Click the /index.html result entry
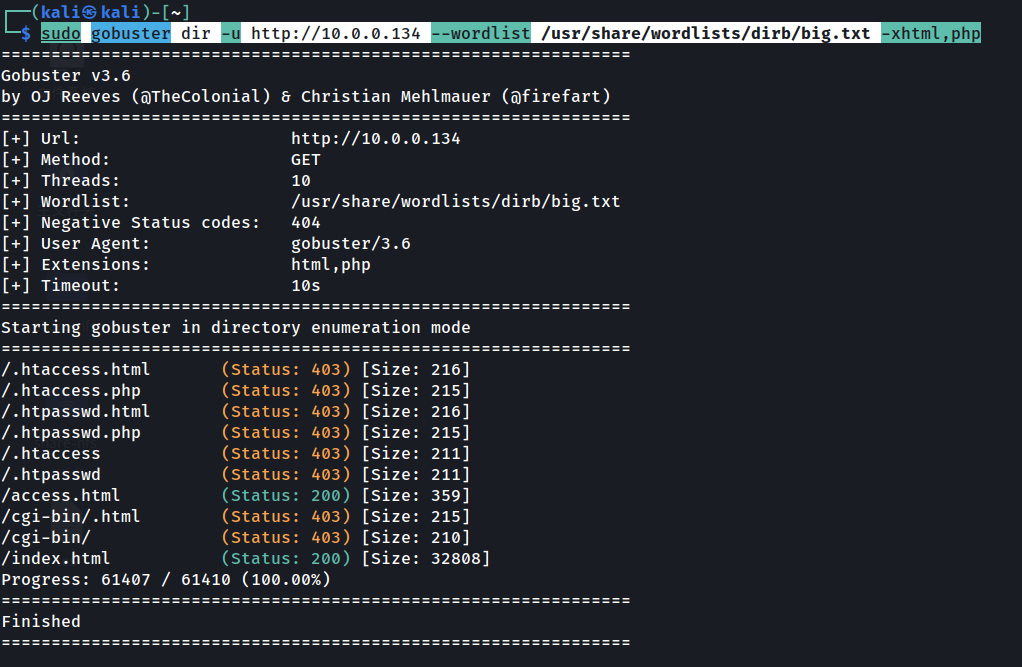Screen dimensions: 1022x667 [x=56, y=559]
